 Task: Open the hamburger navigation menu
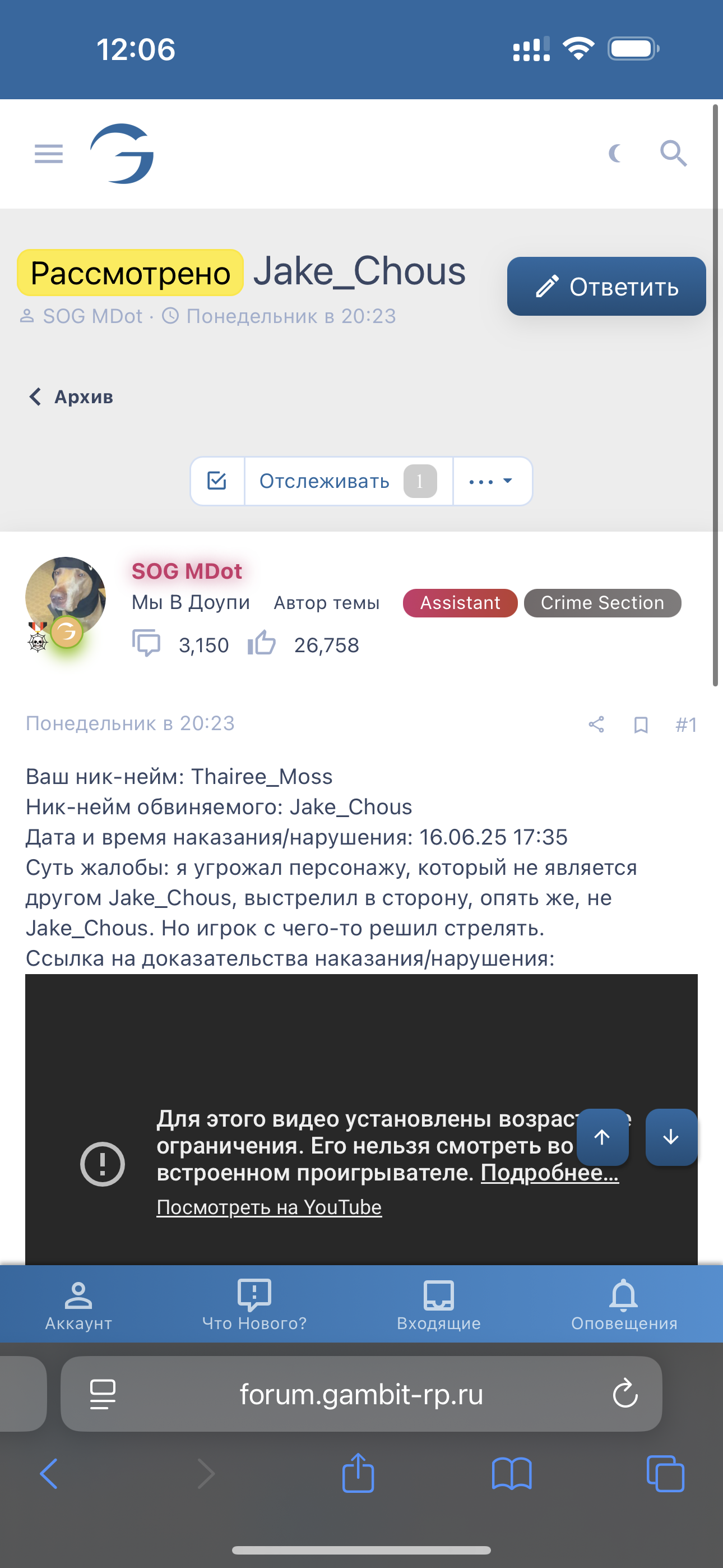[49, 154]
